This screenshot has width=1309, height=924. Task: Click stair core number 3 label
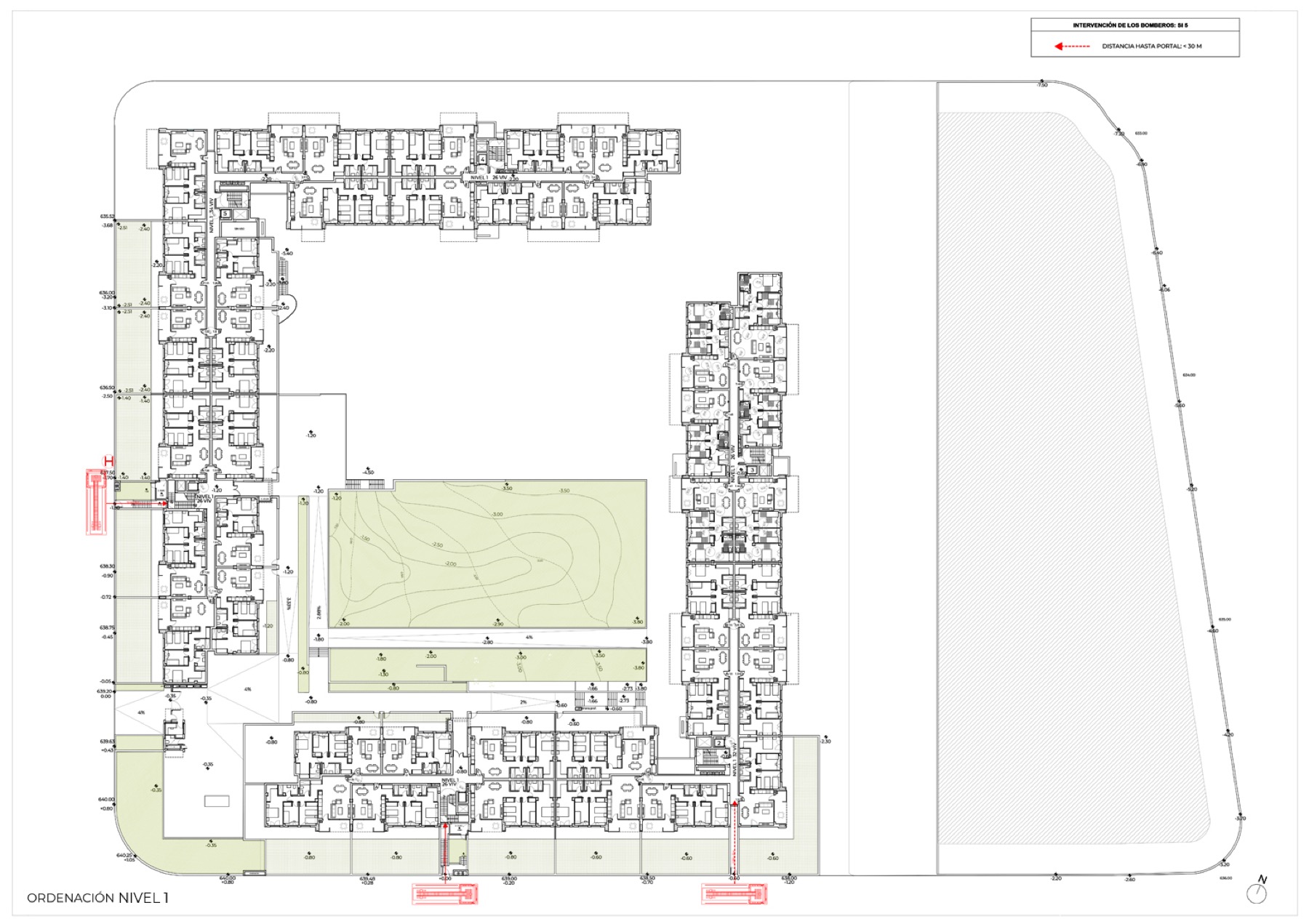coord(753,470)
